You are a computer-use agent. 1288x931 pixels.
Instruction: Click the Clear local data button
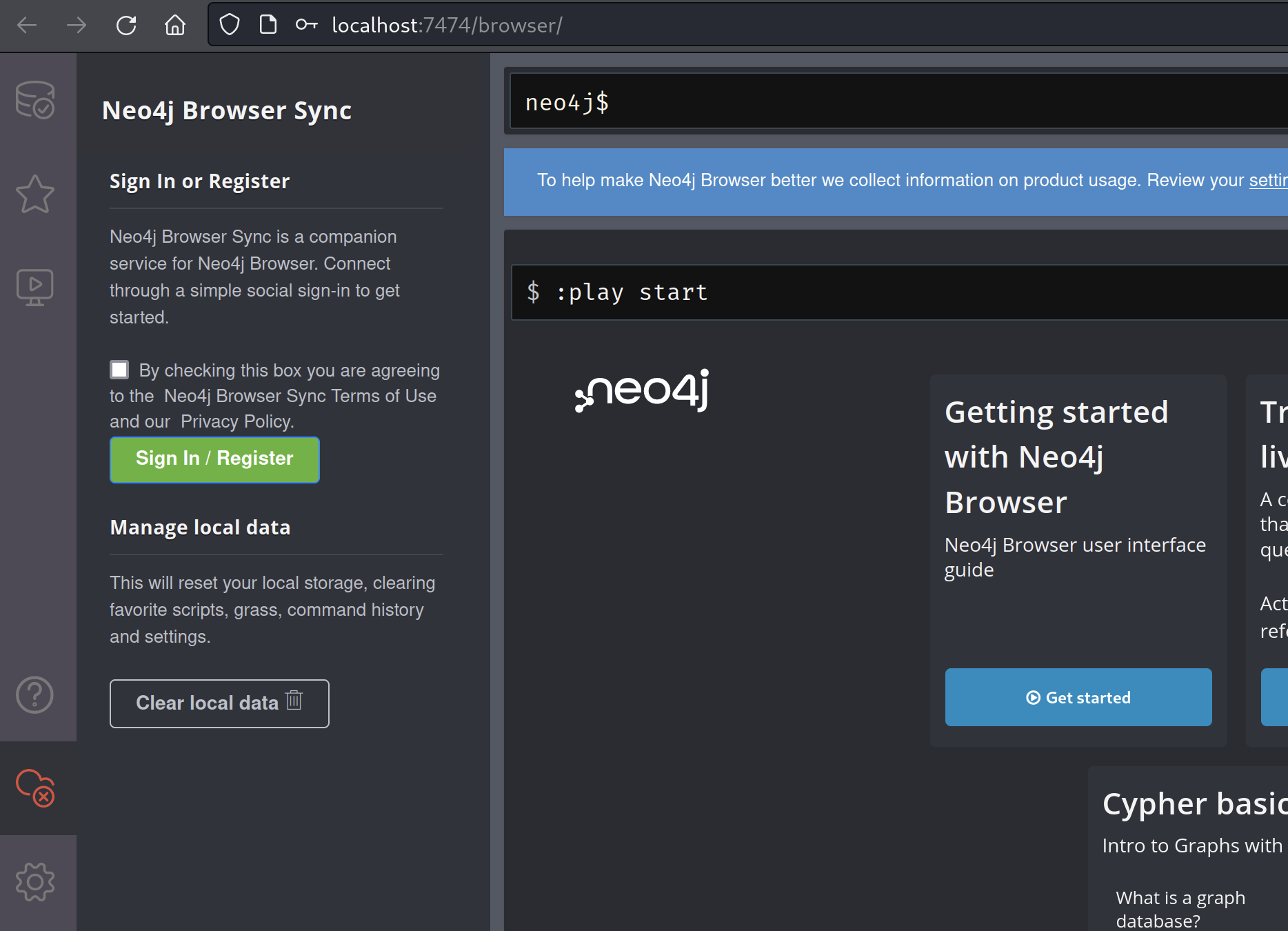coord(219,703)
